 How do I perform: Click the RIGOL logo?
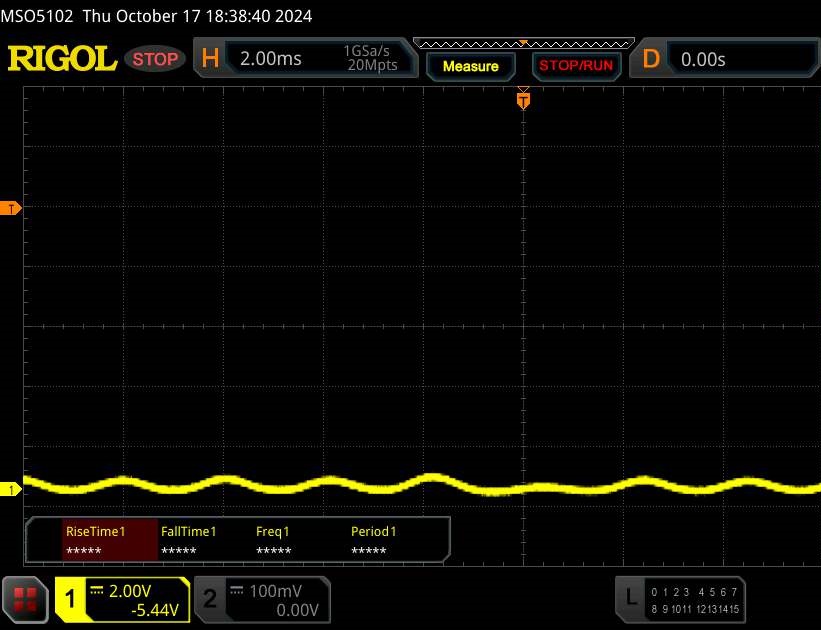(62, 59)
